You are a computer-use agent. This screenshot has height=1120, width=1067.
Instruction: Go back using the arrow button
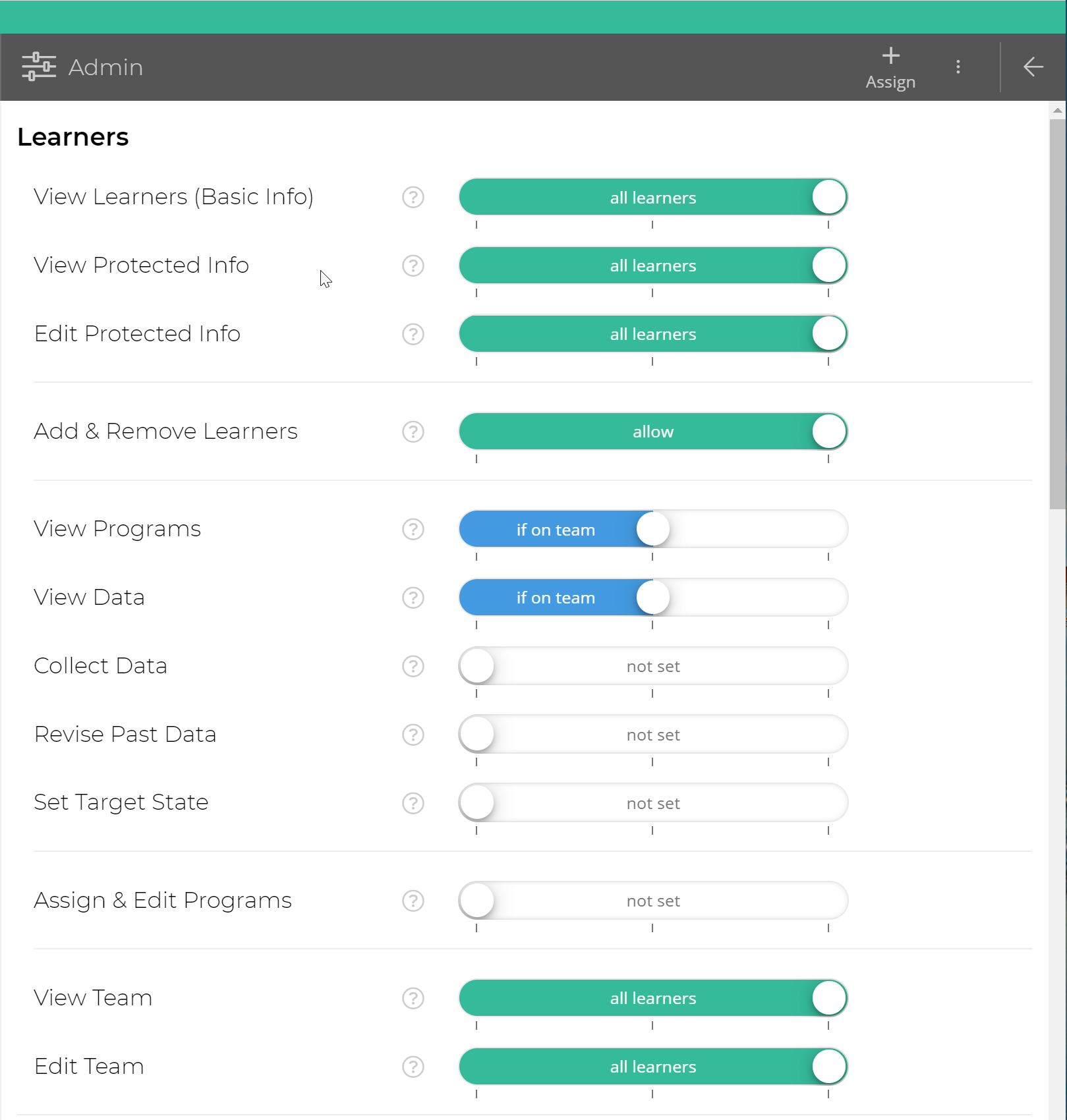pos(1033,67)
